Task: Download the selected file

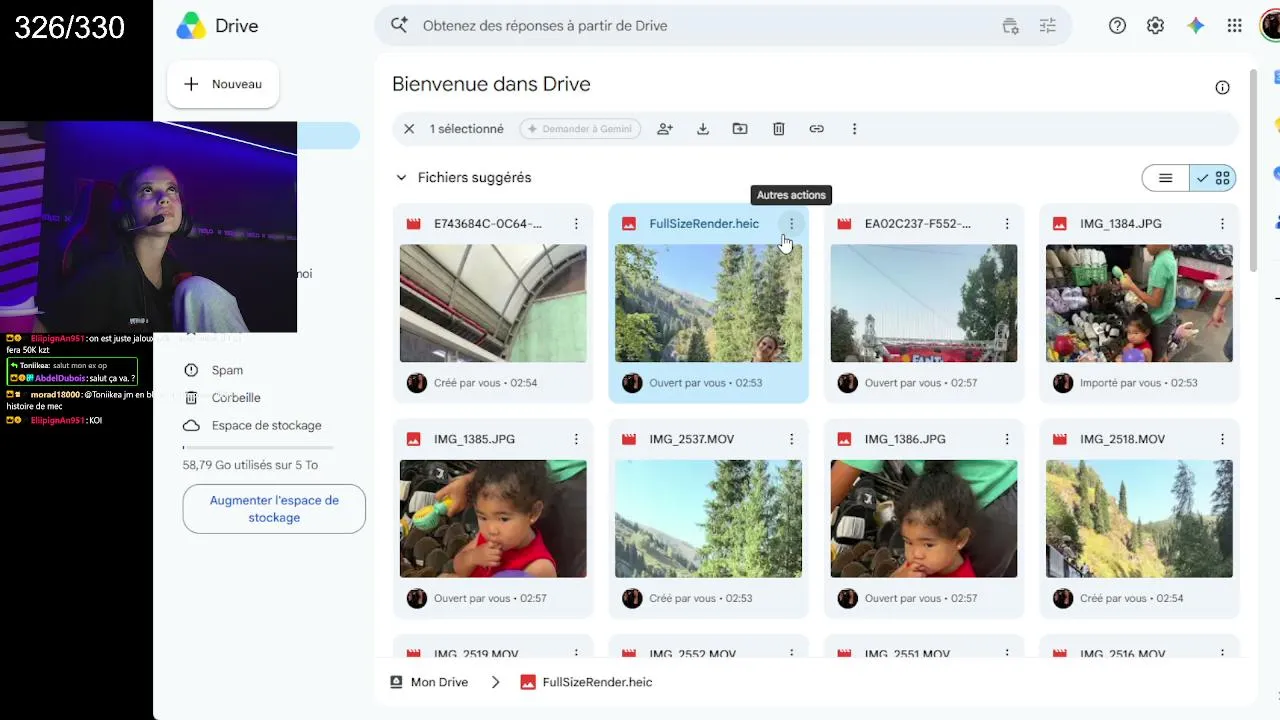Action: 703,129
